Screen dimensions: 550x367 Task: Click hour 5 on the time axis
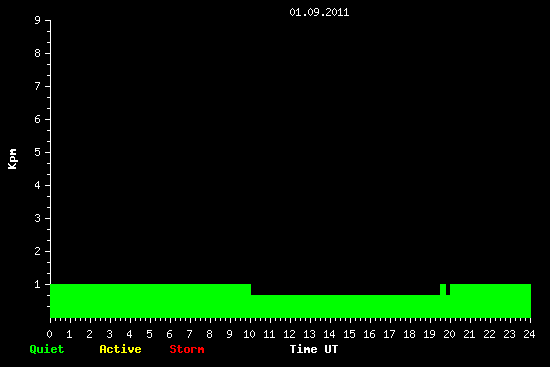pos(149,334)
